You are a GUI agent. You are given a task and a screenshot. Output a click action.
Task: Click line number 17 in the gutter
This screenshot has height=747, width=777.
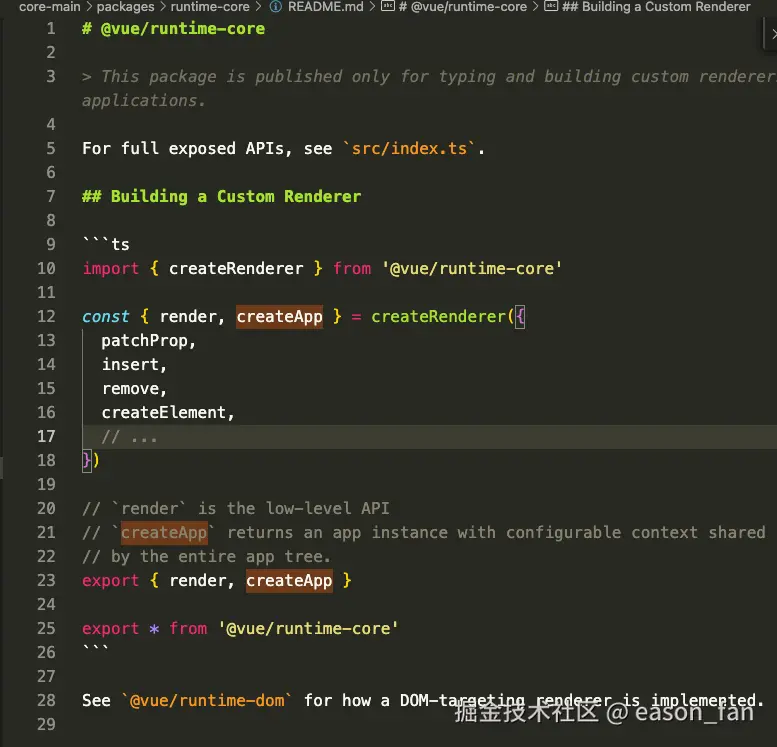[46, 436]
